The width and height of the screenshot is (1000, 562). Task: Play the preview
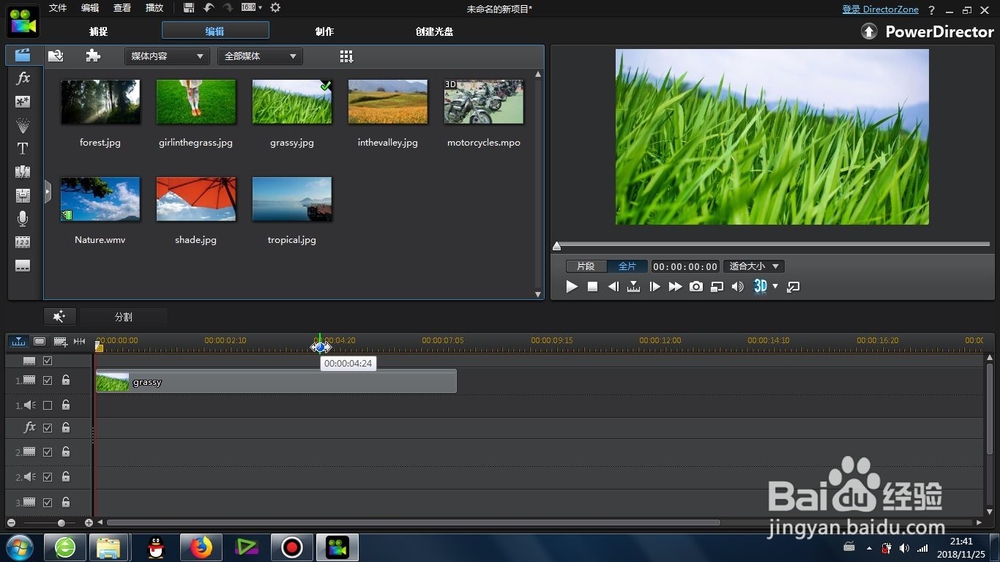pos(571,286)
